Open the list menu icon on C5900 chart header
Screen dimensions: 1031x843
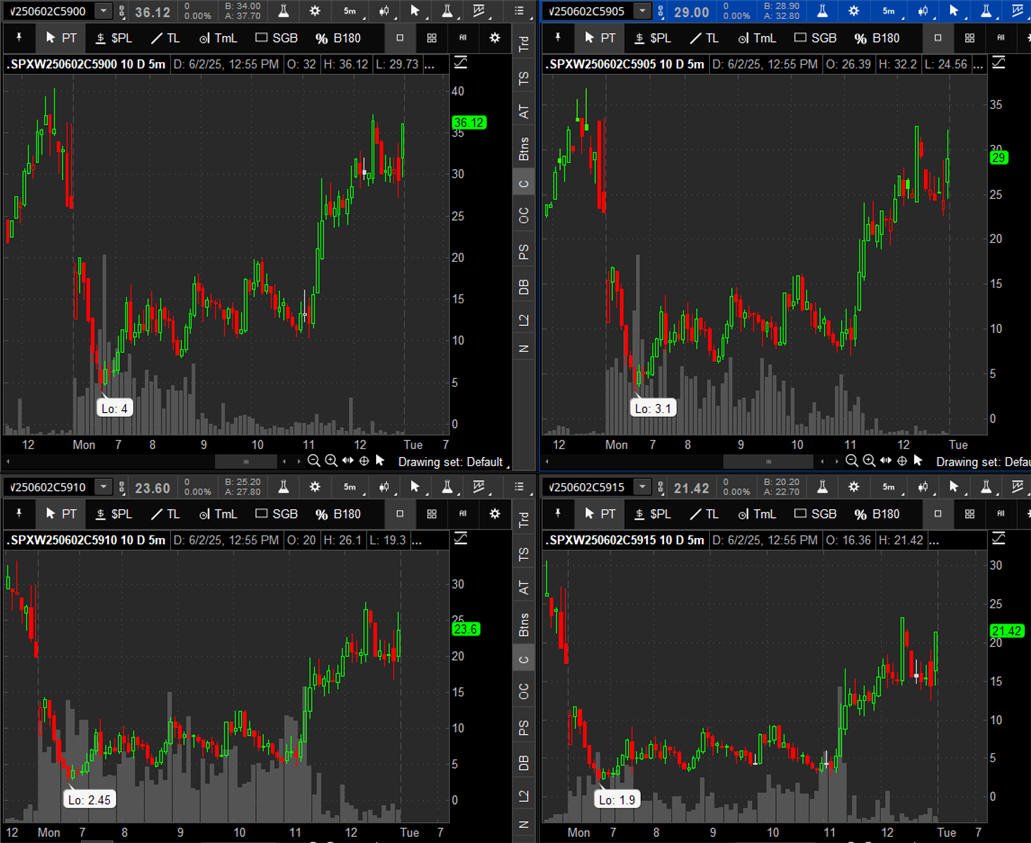[x=519, y=11]
